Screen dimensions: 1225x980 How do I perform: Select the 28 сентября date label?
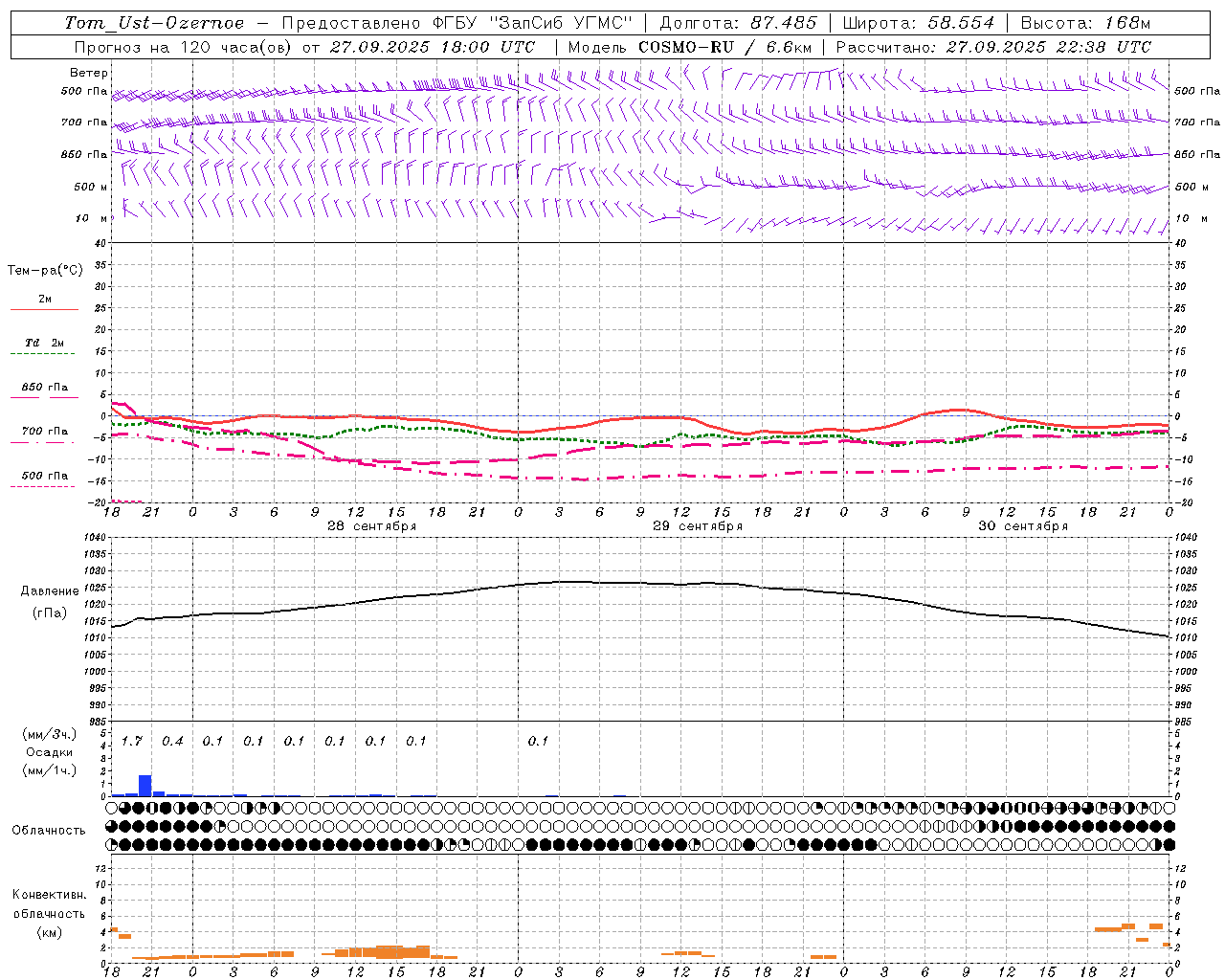click(x=371, y=526)
